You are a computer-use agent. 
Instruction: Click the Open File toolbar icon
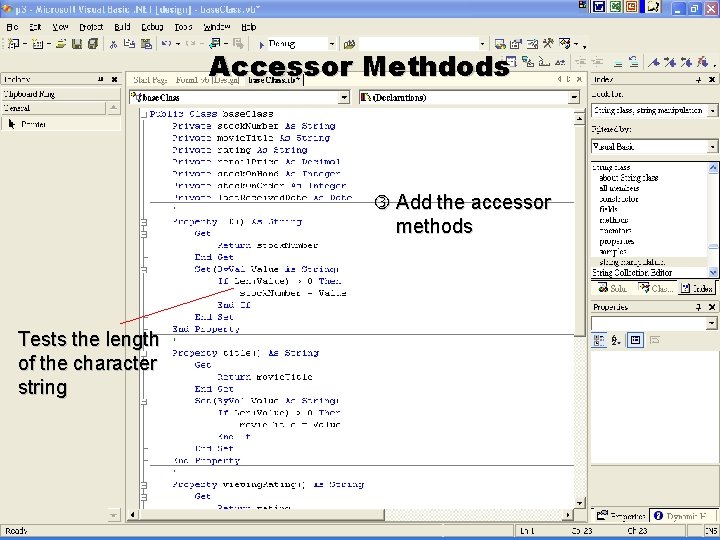[x=61, y=44]
